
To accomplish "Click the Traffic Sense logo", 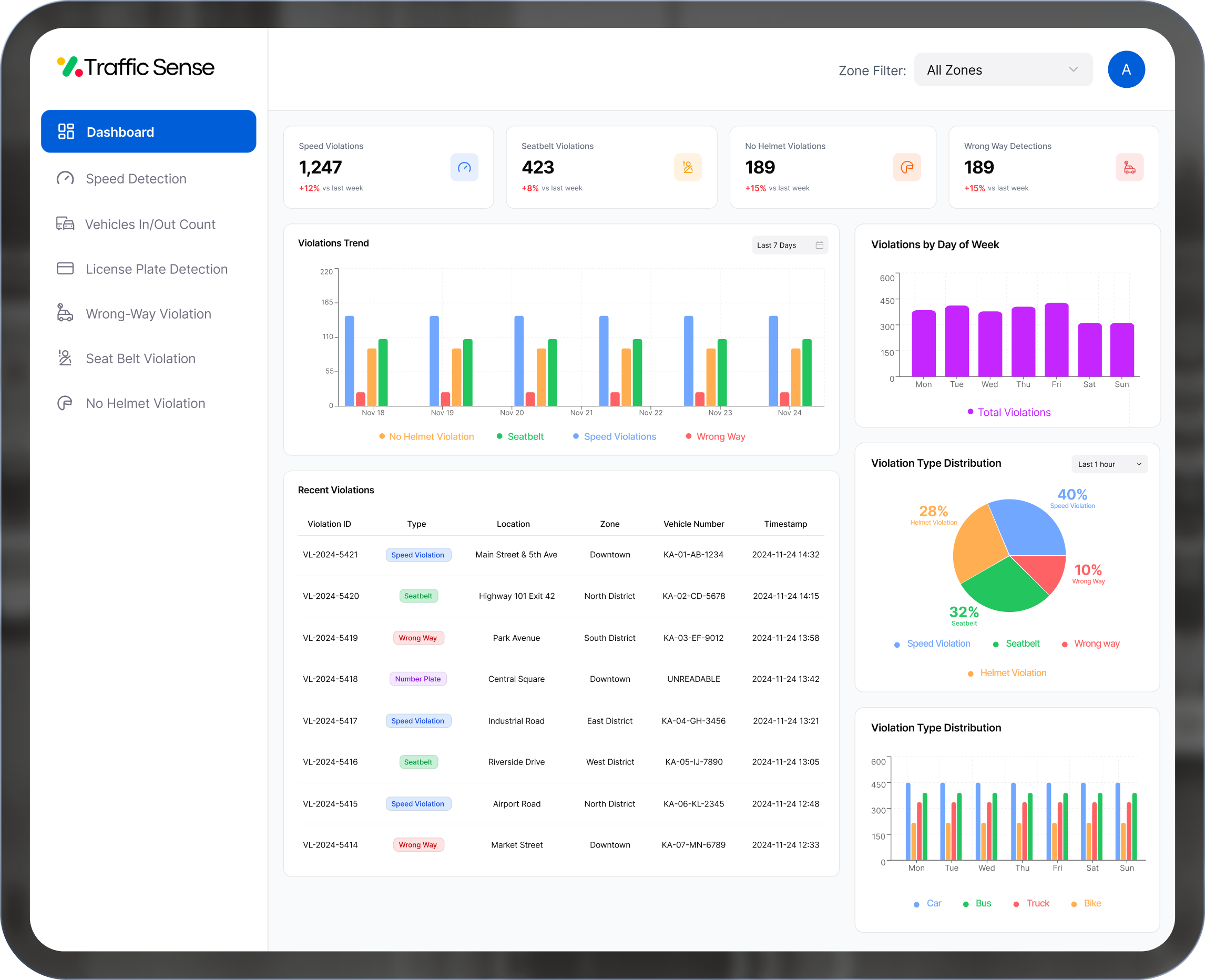I will click(x=136, y=67).
